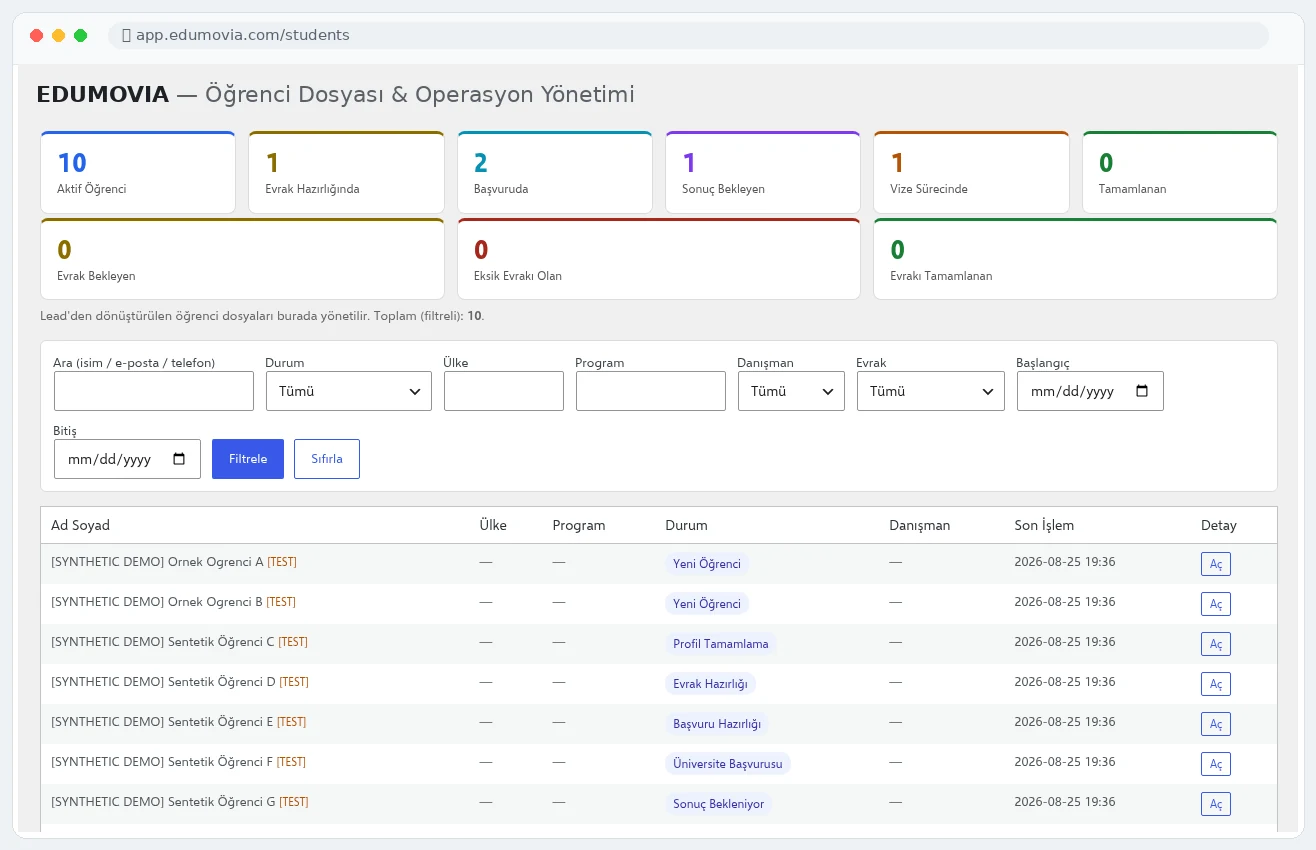Open details for Sentetik Öğrenci C

coord(1216,644)
